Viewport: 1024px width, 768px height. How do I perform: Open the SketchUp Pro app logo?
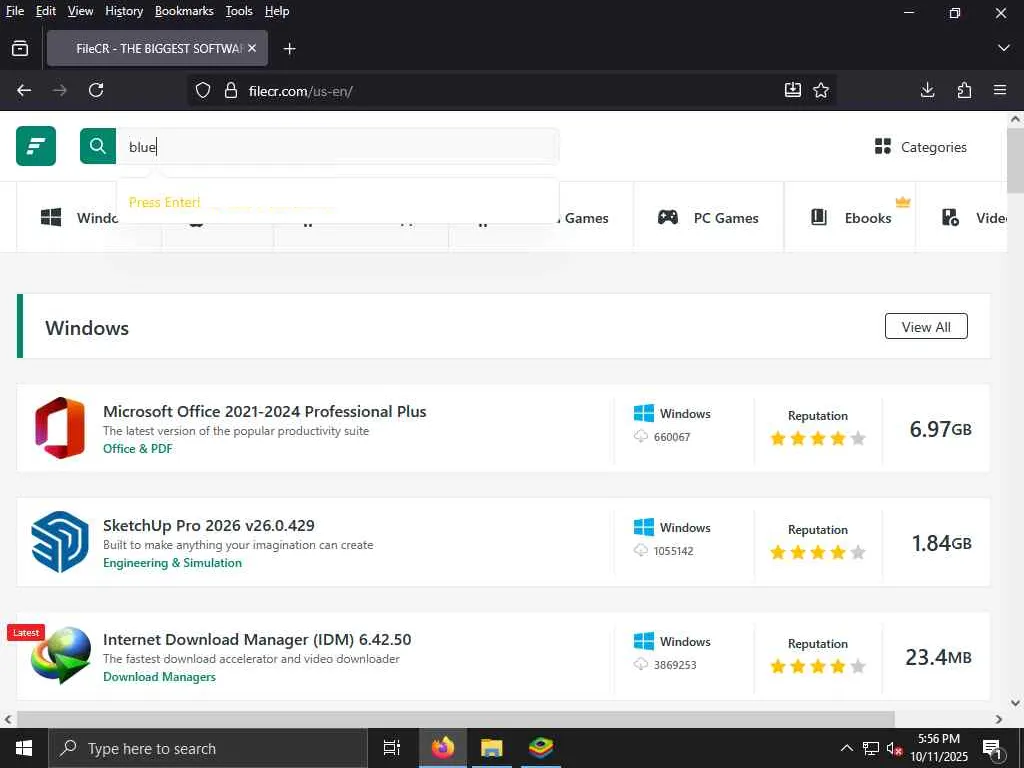click(60, 542)
